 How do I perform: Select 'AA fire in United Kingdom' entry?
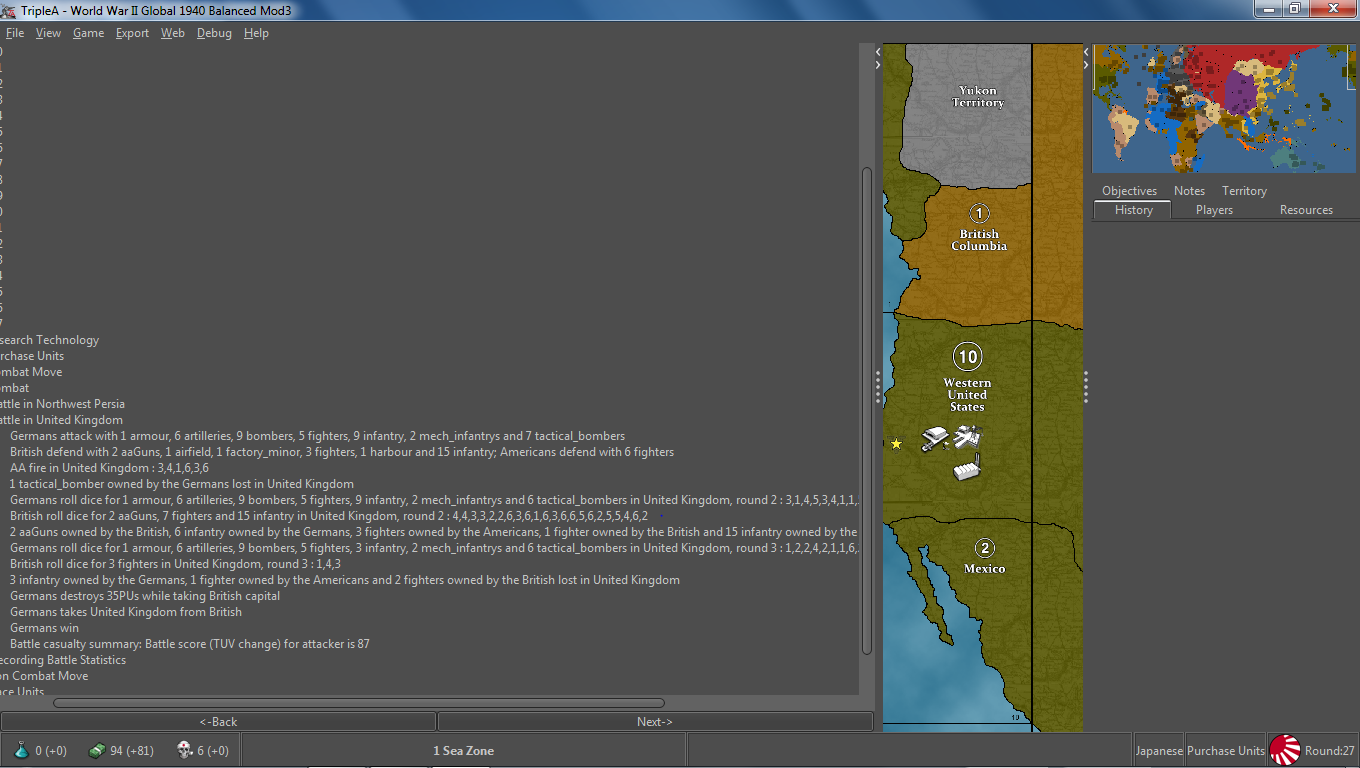(109, 468)
